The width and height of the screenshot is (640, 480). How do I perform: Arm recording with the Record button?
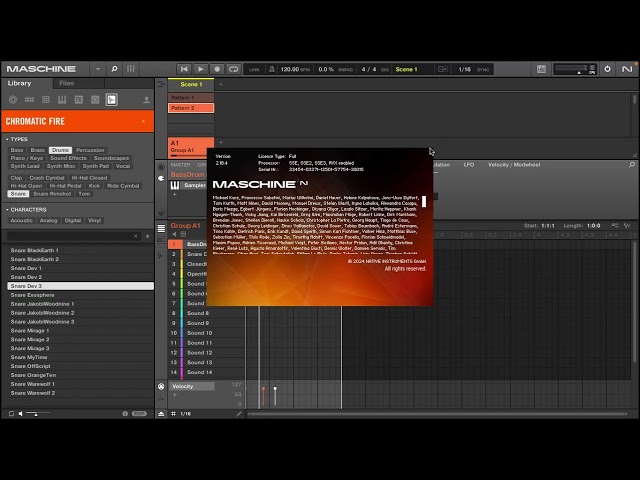217,69
